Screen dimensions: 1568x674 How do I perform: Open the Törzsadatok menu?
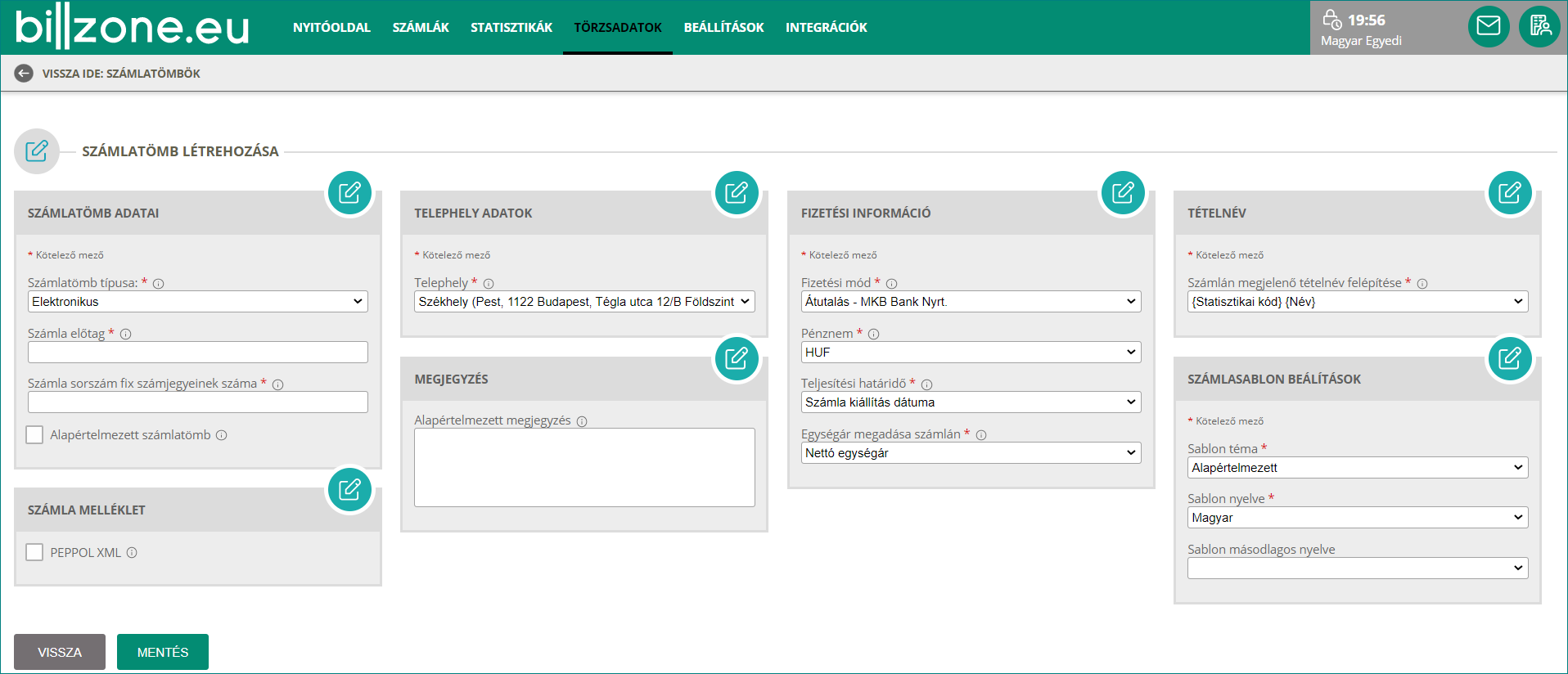618,28
